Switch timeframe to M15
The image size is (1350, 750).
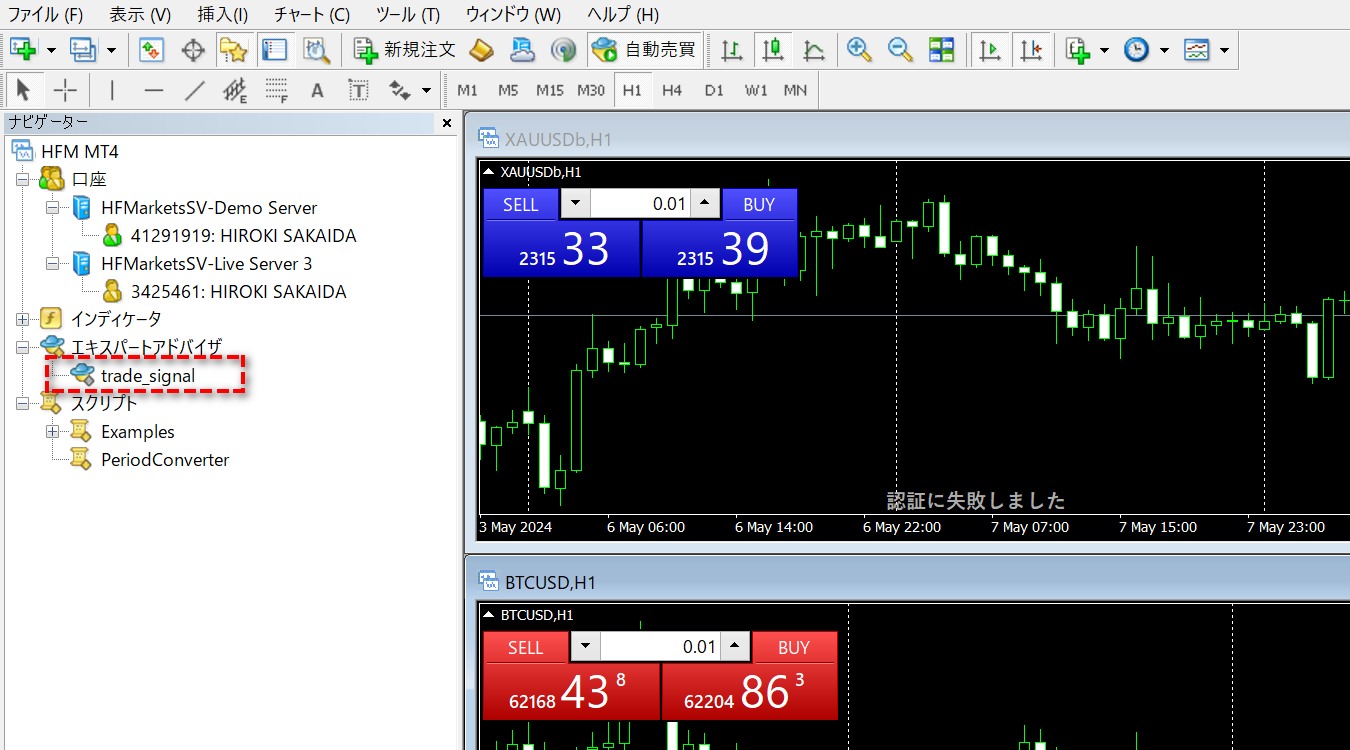(550, 90)
